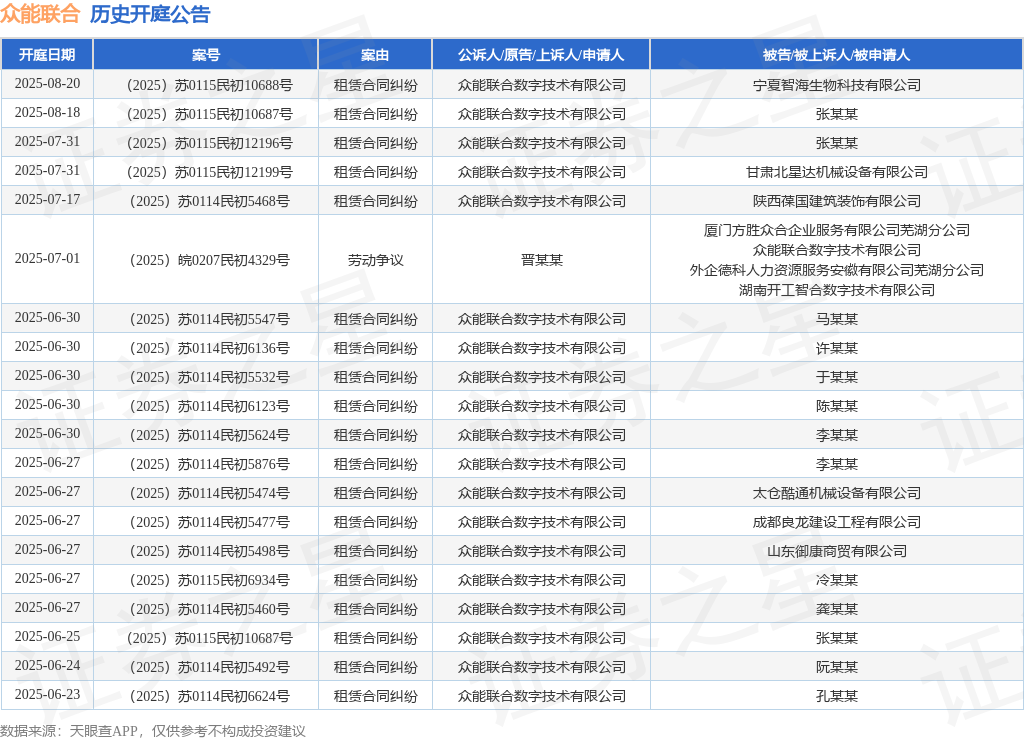Click defendant 龚某某
Viewport: 1024px width, 740px height.
tap(837, 609)
